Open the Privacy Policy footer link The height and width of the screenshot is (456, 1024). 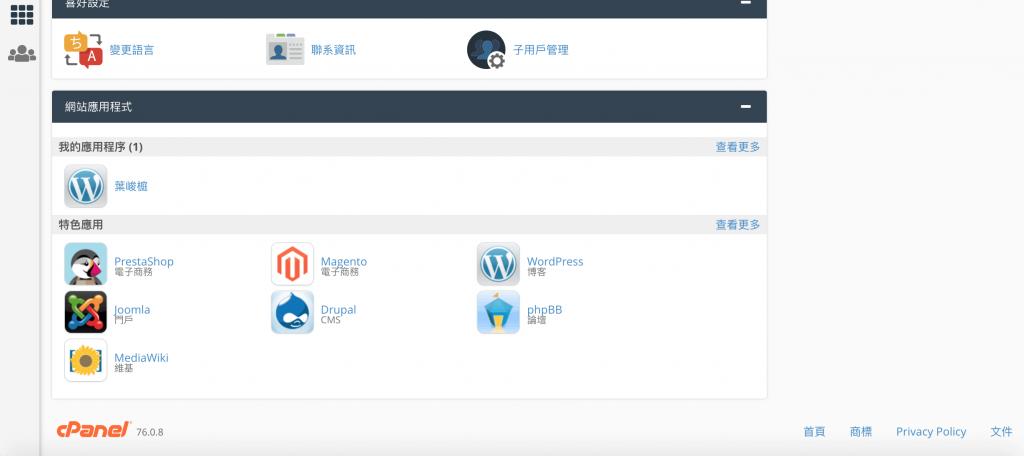tap(930, 432)
